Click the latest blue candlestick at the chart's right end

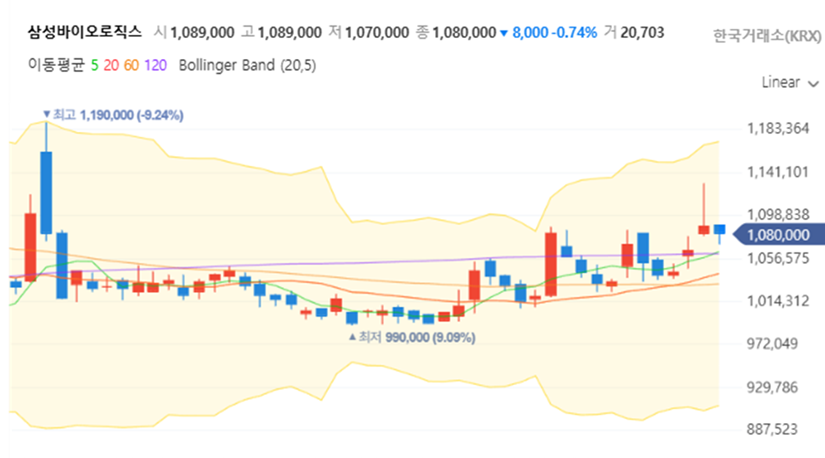[x=719, y=231]
